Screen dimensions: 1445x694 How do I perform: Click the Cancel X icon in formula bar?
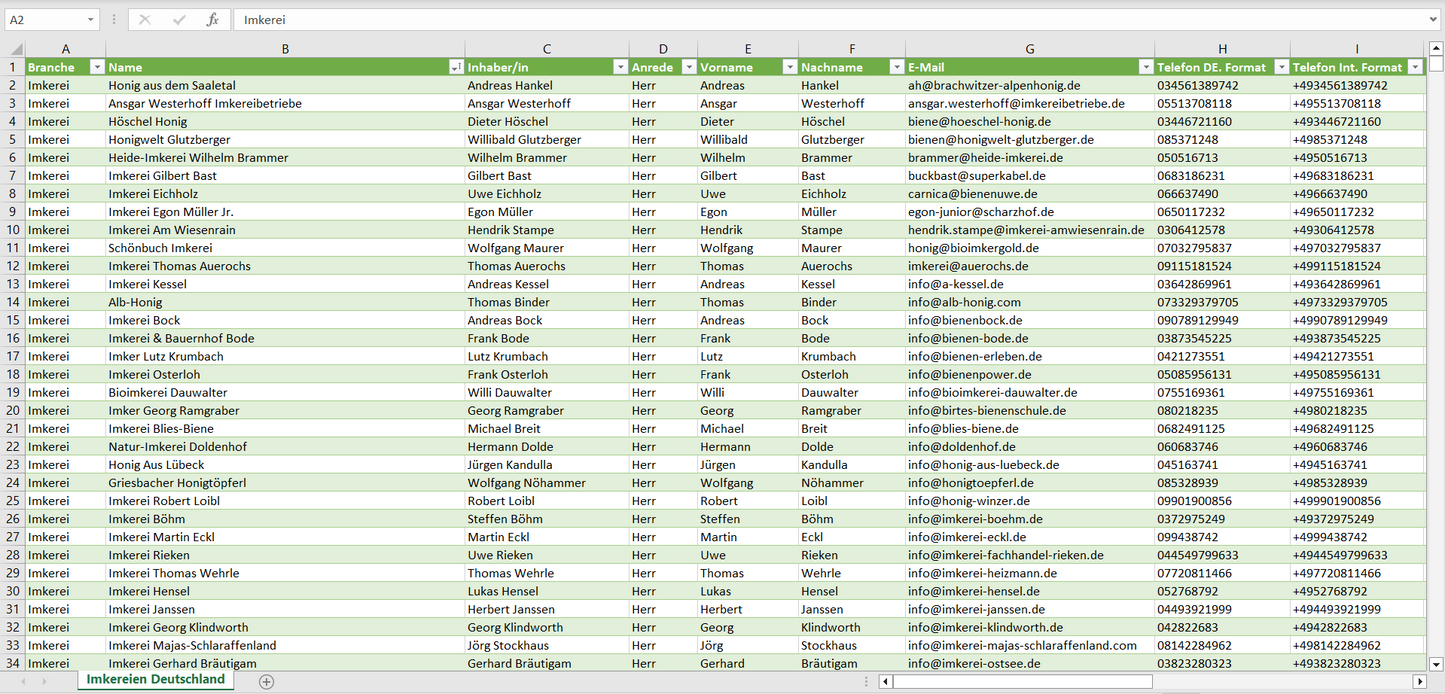tap(145, 20)
